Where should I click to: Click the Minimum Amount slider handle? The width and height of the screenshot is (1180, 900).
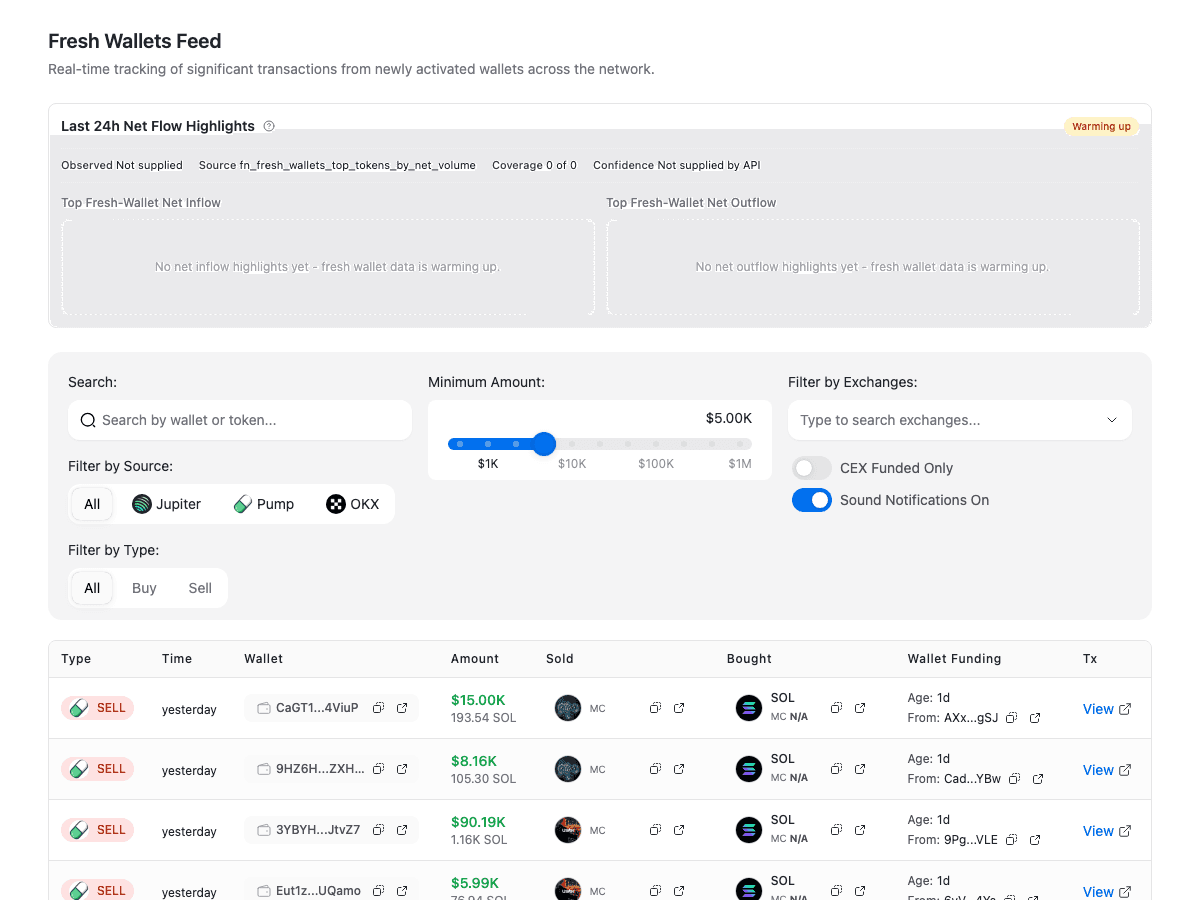pos(544,444)
